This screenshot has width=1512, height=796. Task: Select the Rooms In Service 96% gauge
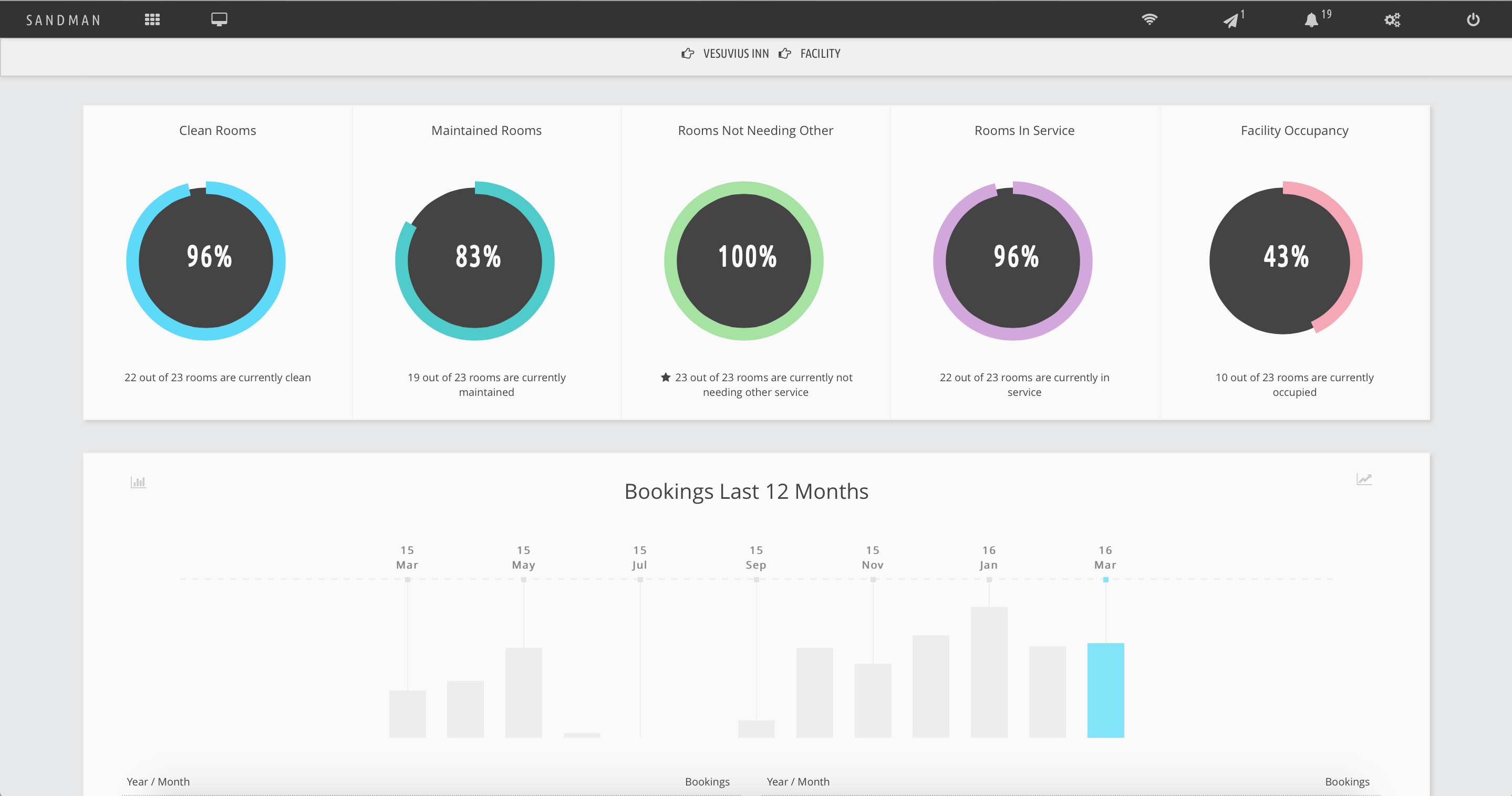pyautogui.click(x=1013, y=261)
